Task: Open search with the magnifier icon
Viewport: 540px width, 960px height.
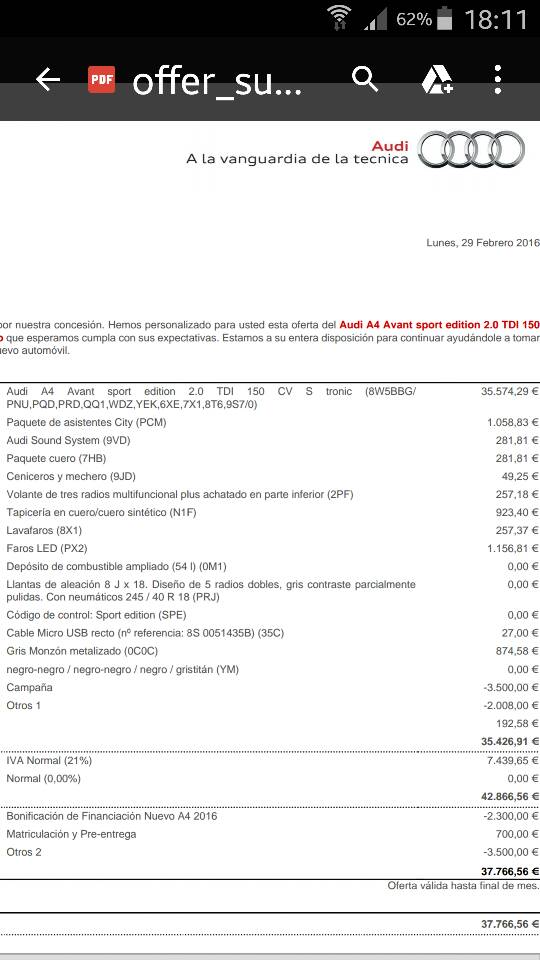Action: click(x=366, y=80)
